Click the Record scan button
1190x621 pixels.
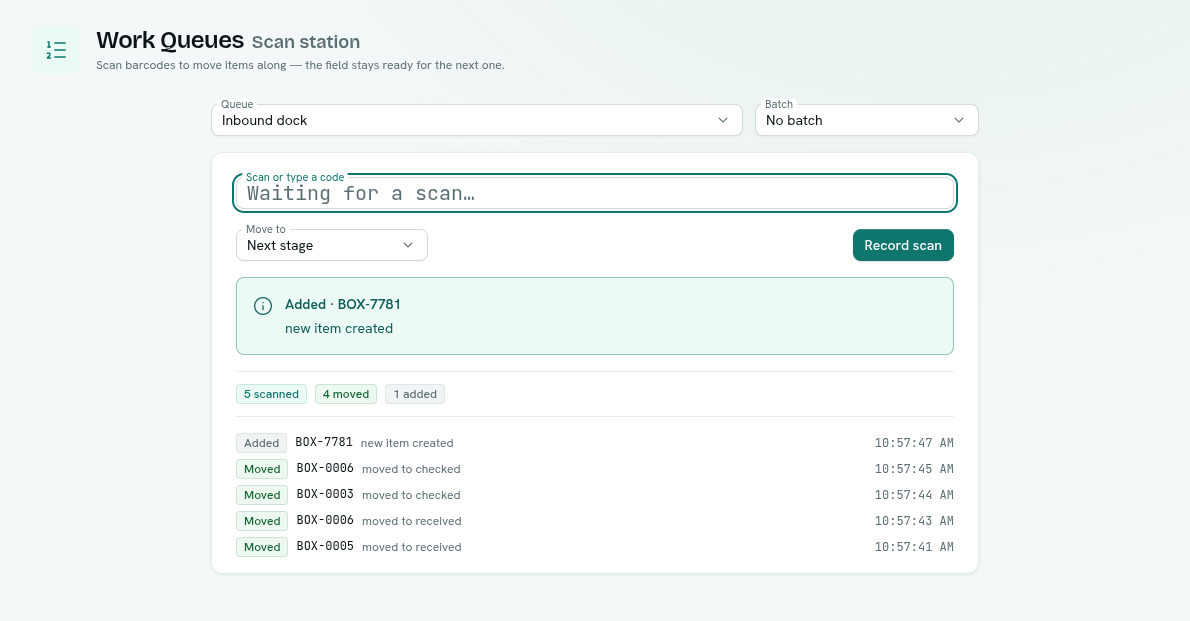903,245
